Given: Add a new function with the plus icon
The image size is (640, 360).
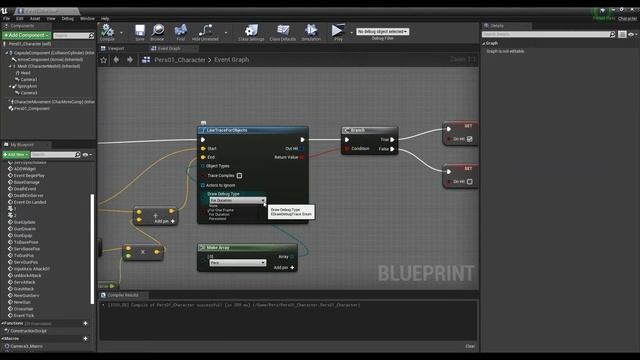Looking at the screenshot, I should [x=85, y=323].
